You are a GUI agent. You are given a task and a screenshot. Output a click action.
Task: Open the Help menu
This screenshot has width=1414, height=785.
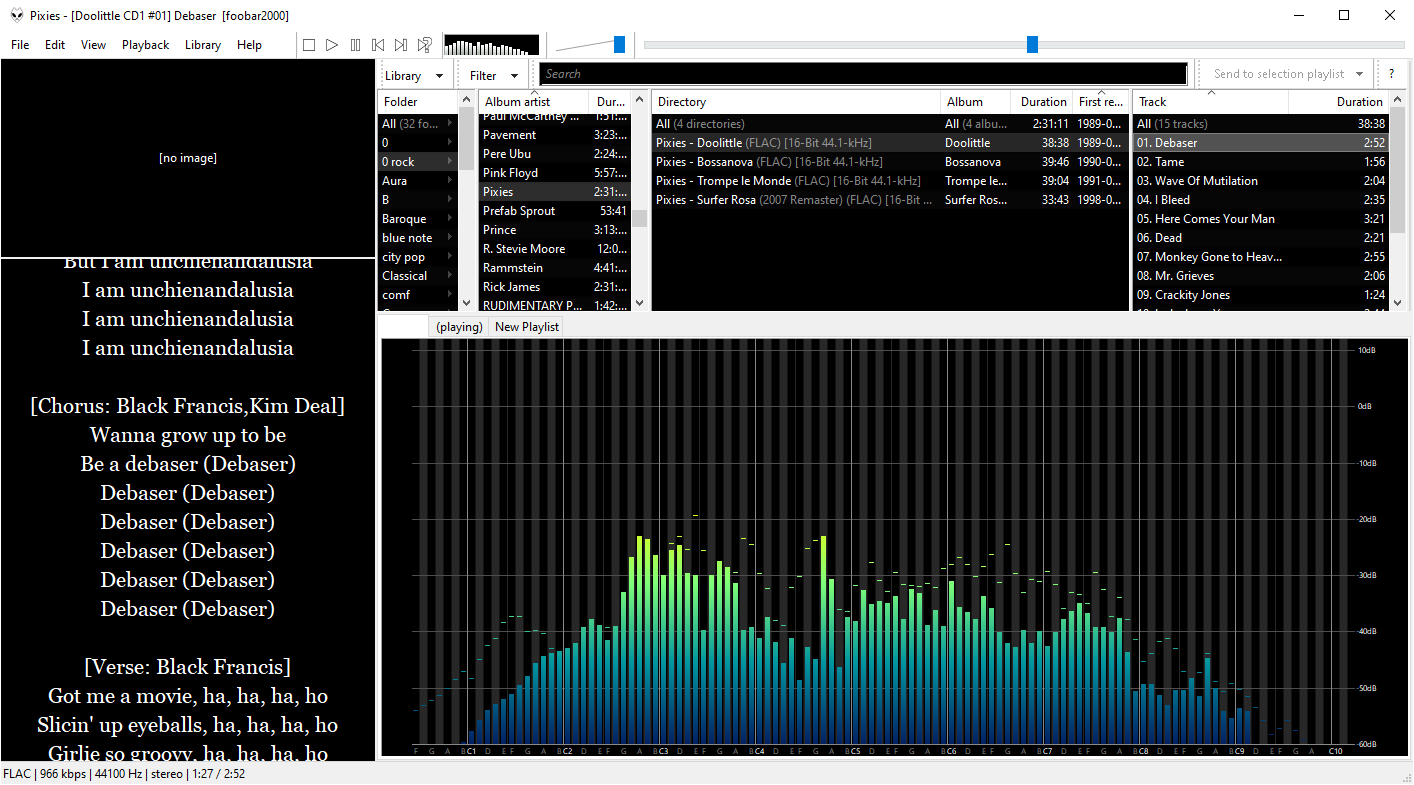[x=250, y=45]
